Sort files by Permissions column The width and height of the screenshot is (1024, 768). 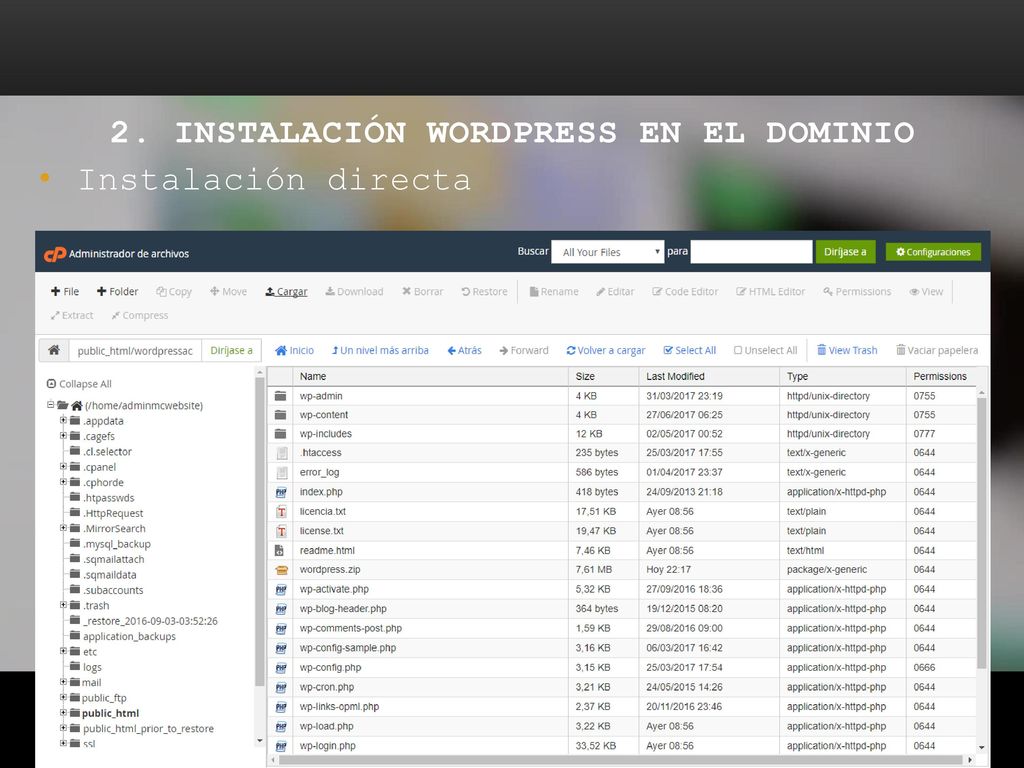(x=941, y=376)
